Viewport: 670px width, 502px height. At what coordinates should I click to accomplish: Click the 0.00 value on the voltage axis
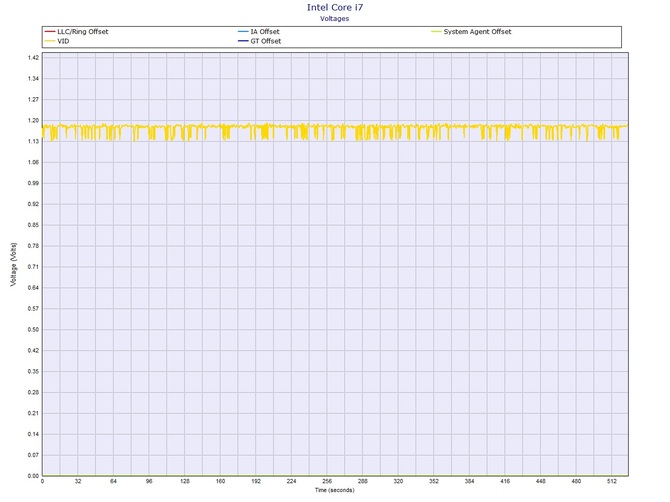(33, 476)
